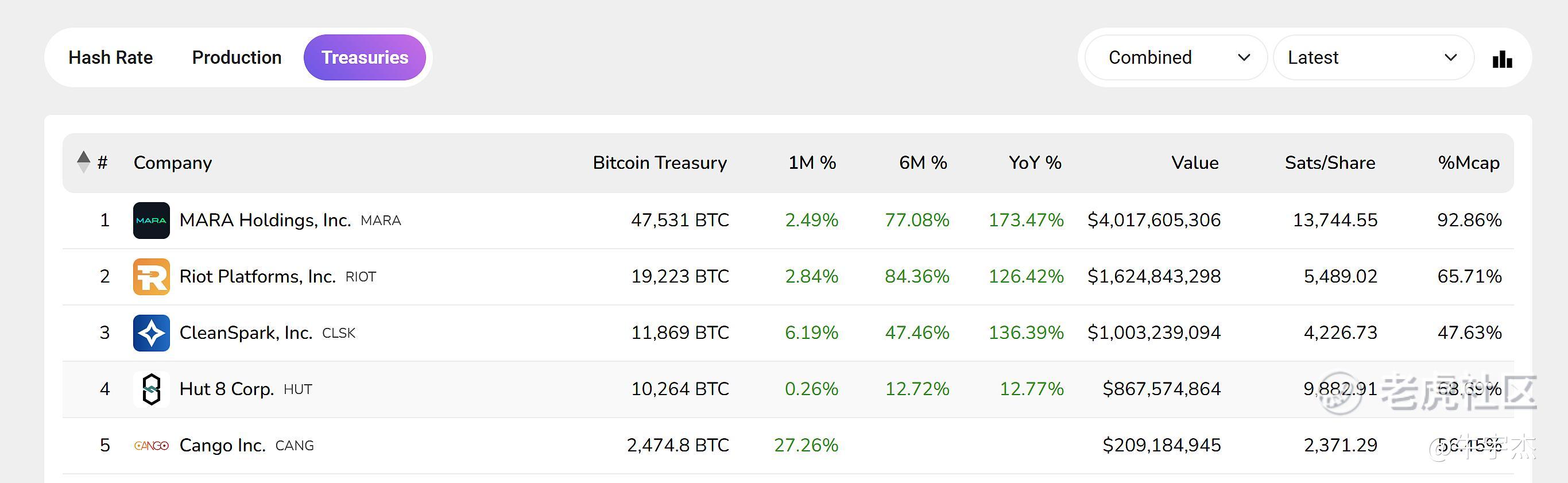Click the CleanSpark logo icon
Image resolution: width=1568 pixels, height=483 pixels.
(x=151, y=333)
